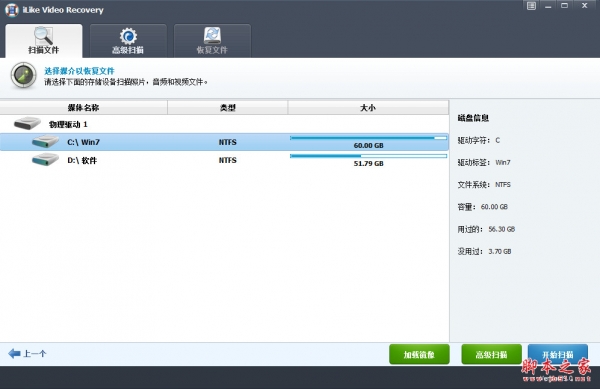This screenshot has width=600, height=389.
Task: Click the 没用过: 3.70 GB entry
Action: (484, 251)
